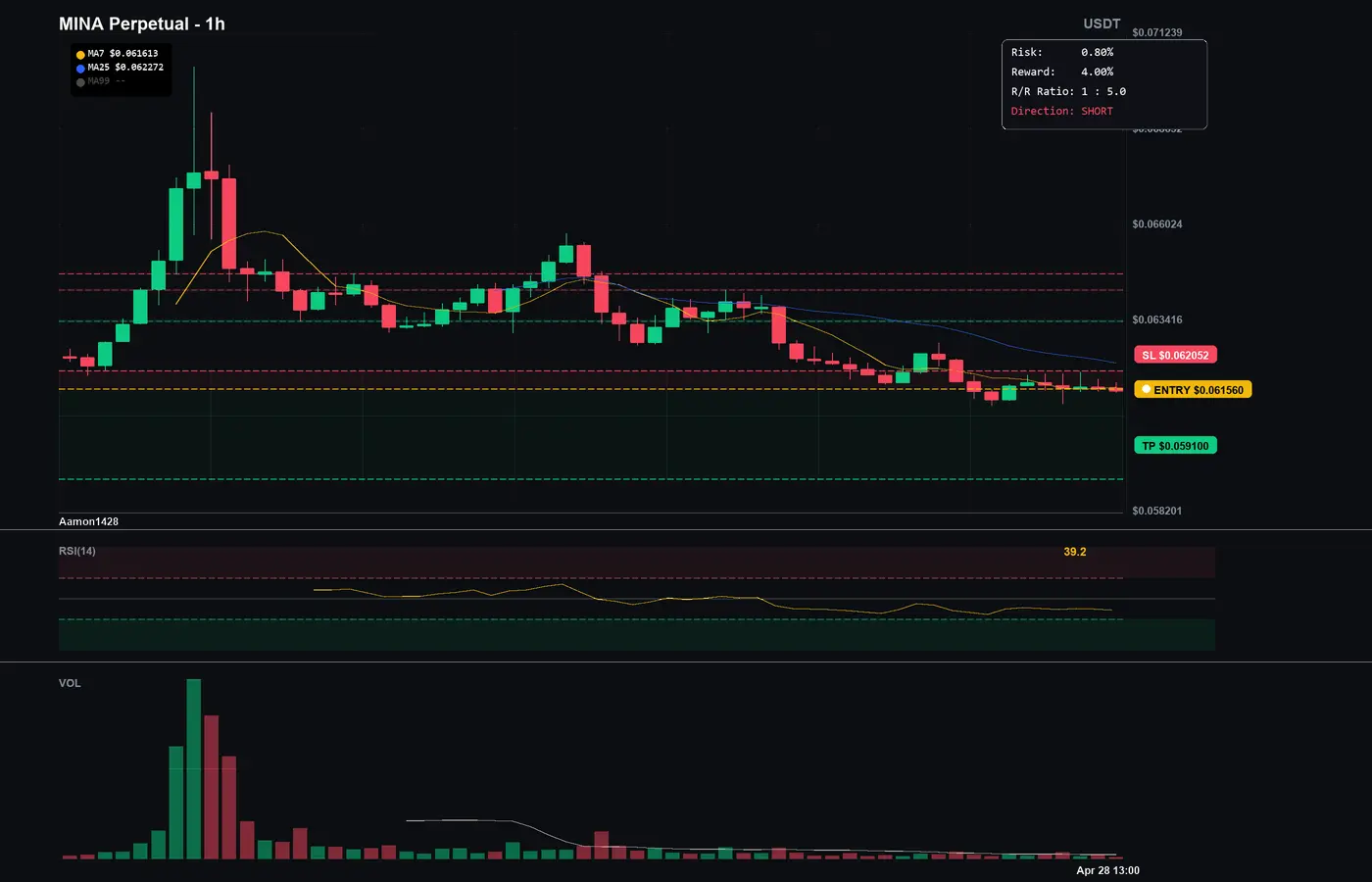The image size is (1372, 882).
Task: Click the gray MA99 legend dot
Action: [x=80, y=82]
